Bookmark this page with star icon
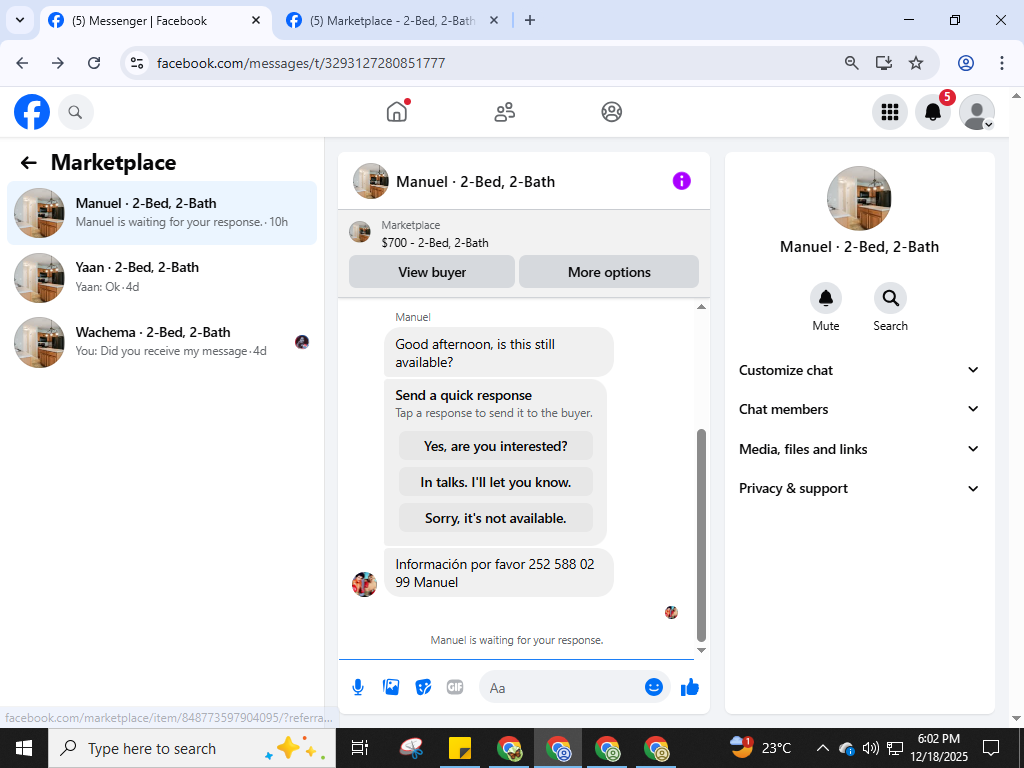The width and height of the screenshot is (1024, 768). [x=916, y=63]
